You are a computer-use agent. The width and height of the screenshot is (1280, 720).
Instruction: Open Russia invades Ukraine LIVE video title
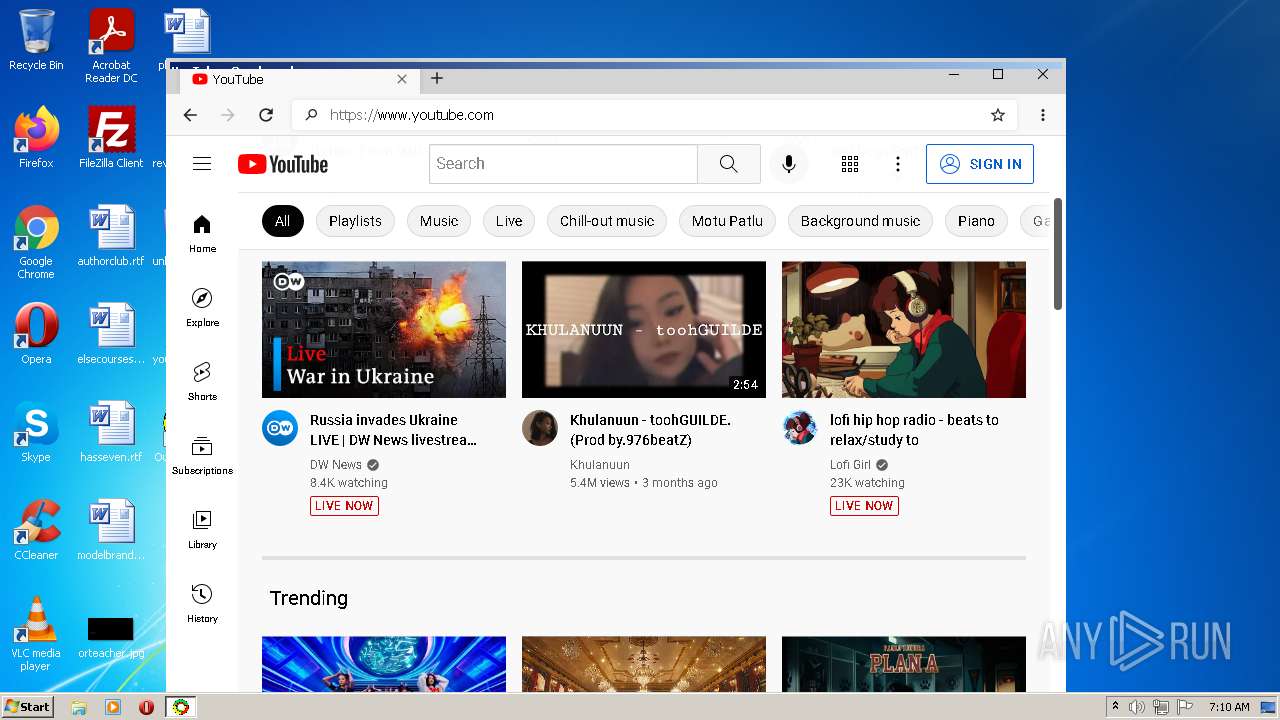[x=393, y=430]
